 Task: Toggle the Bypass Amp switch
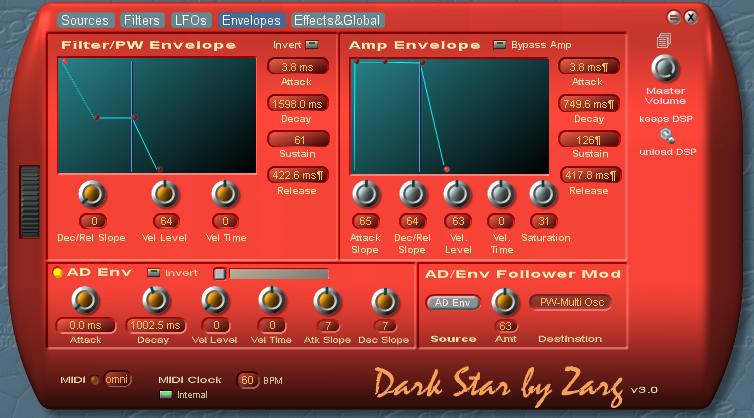tap(500, 45)
